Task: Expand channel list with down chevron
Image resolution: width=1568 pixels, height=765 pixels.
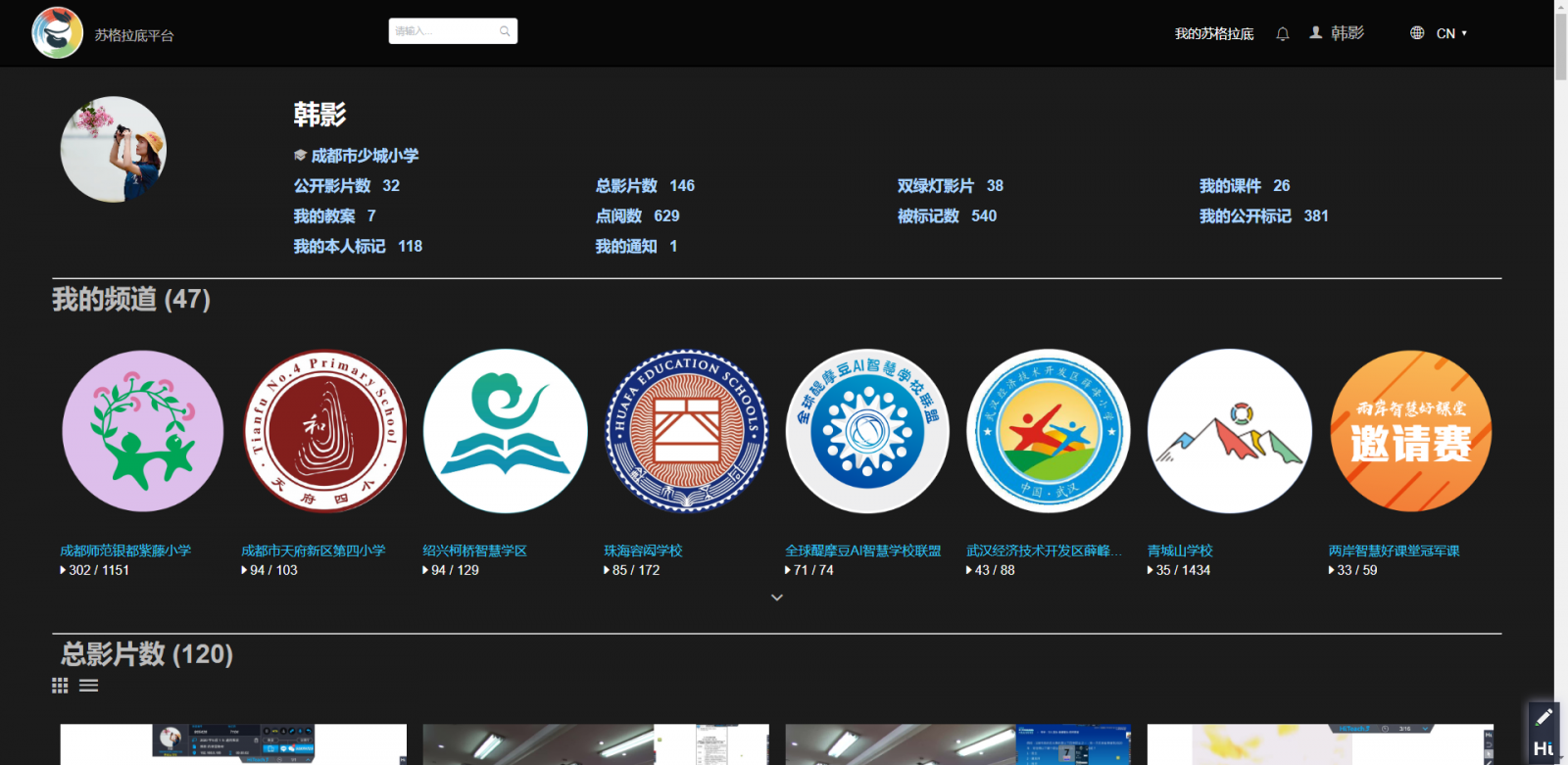Action: [776, 598]
